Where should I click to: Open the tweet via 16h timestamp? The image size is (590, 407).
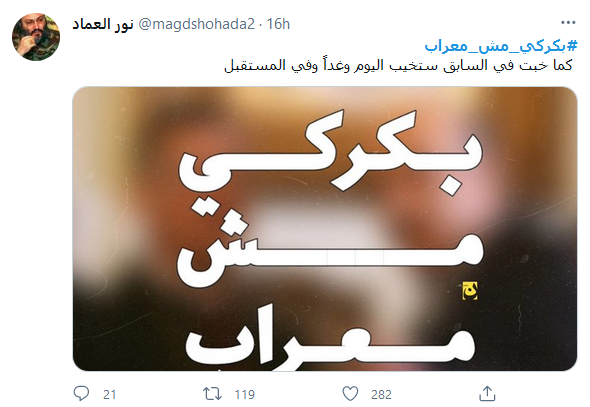(278, 24)
